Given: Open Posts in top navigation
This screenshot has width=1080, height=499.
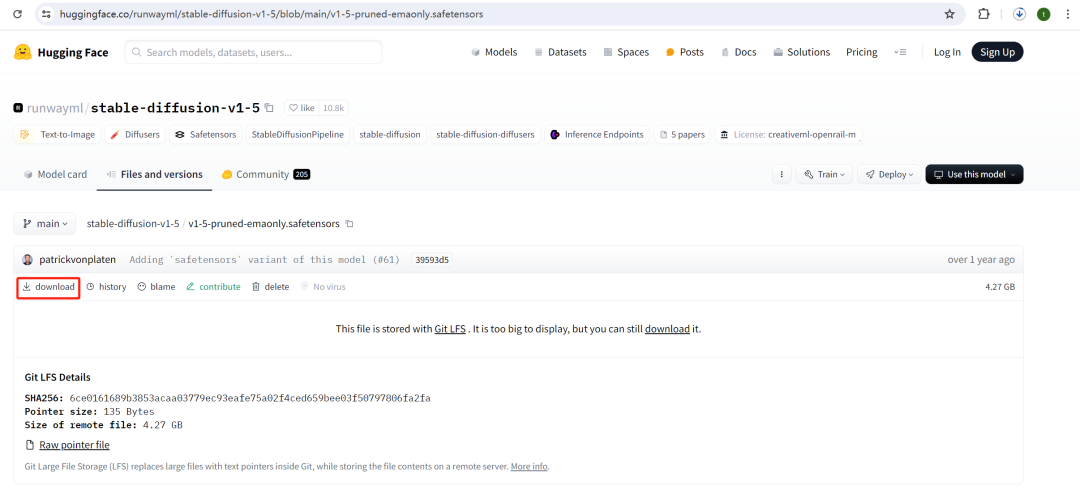Looking at the screenshot, I should pos(685,52).
